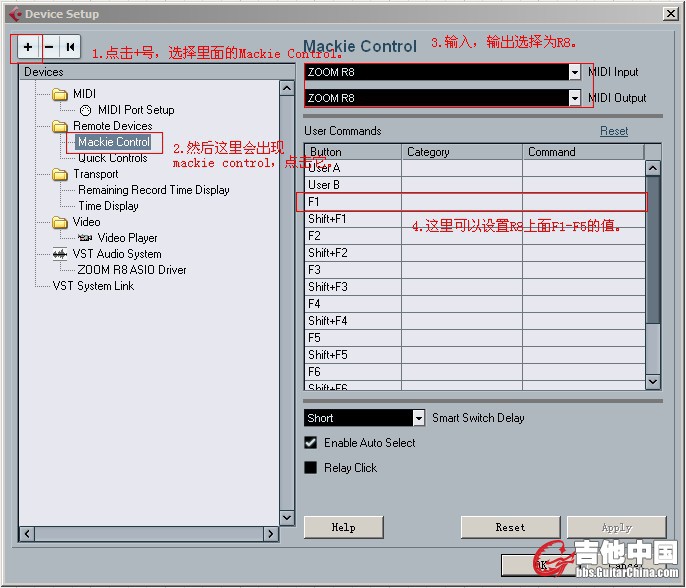This screenshot has width=686, height=588.
Task: Open the MIDI Input dropdown
Action: click(x=574, y=72)
